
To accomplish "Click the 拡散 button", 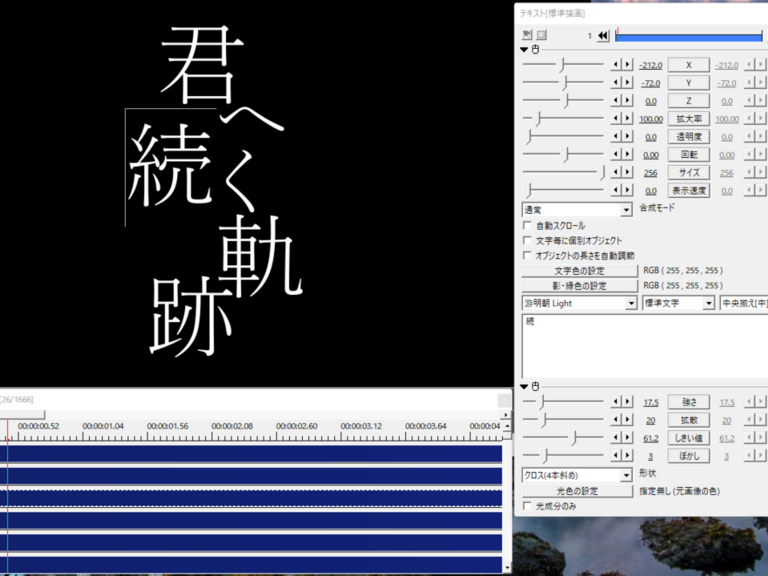I will tap(689, 420).
